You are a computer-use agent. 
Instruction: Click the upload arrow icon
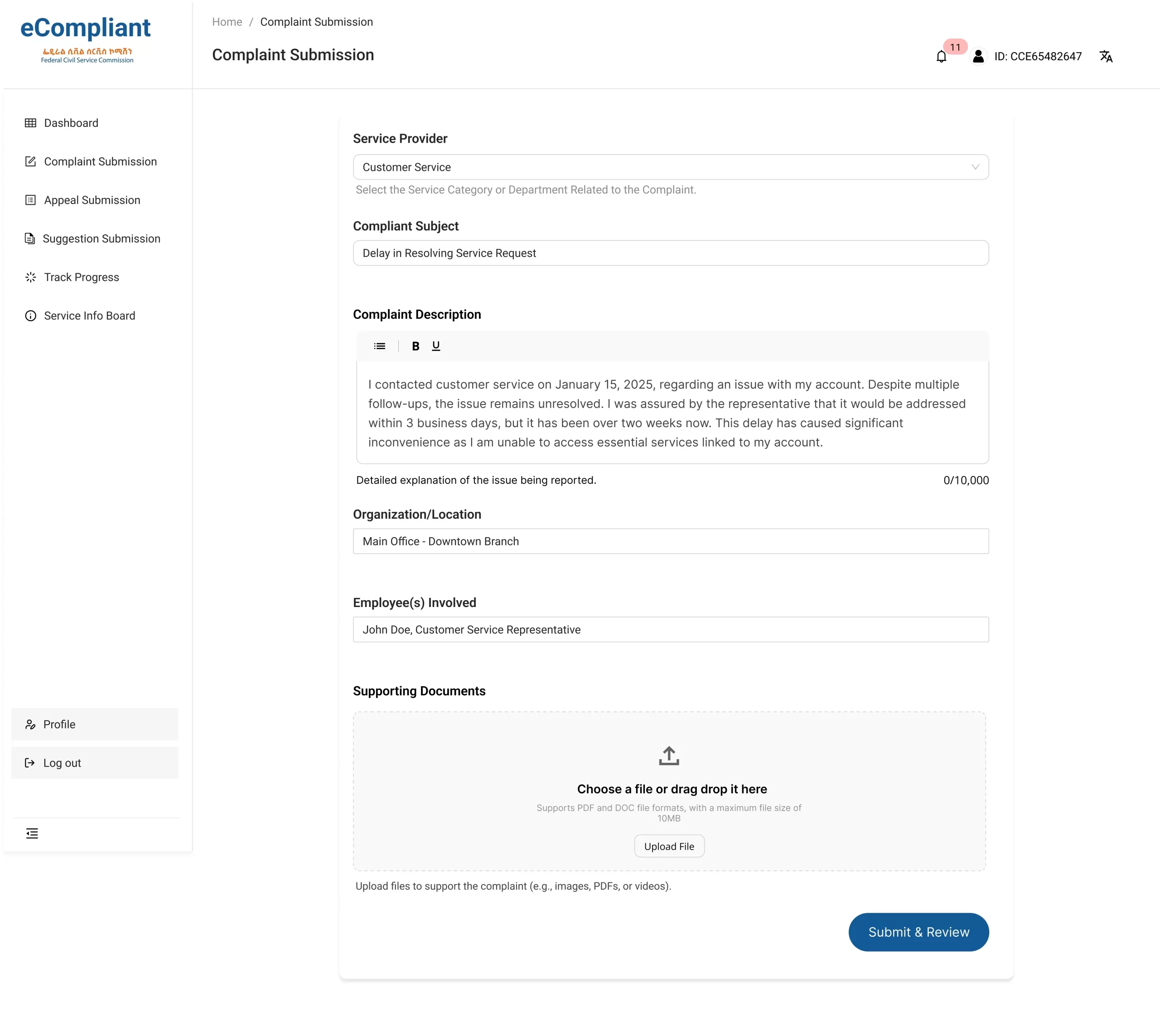coord(668,756)
